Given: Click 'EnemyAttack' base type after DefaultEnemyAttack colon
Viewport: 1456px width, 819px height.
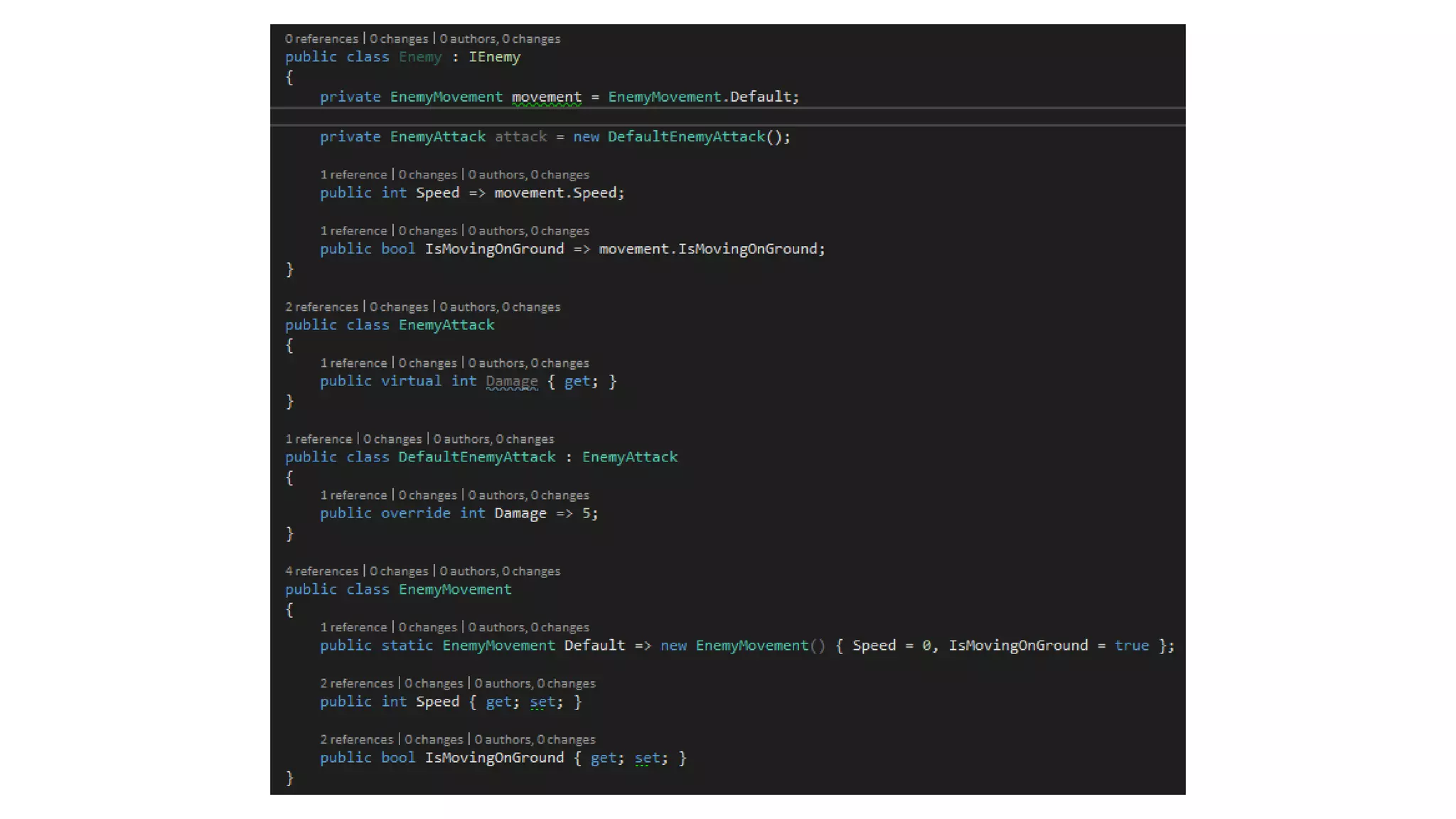Looking at the screenshot, I should coord(630,457).
